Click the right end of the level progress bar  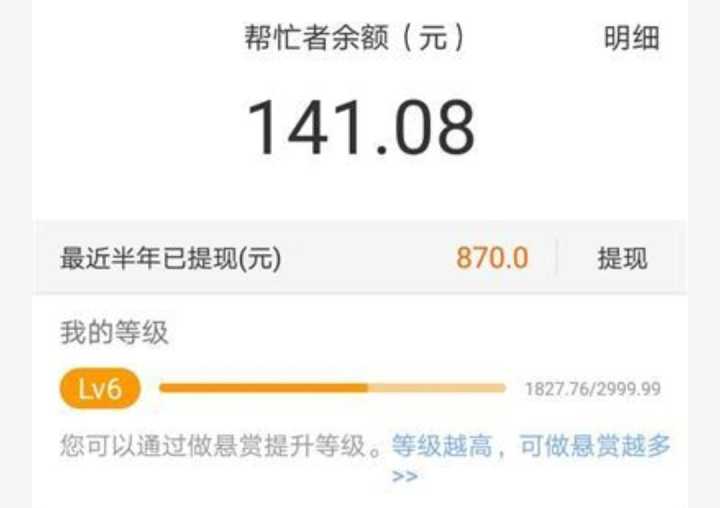tap(502, 389)
